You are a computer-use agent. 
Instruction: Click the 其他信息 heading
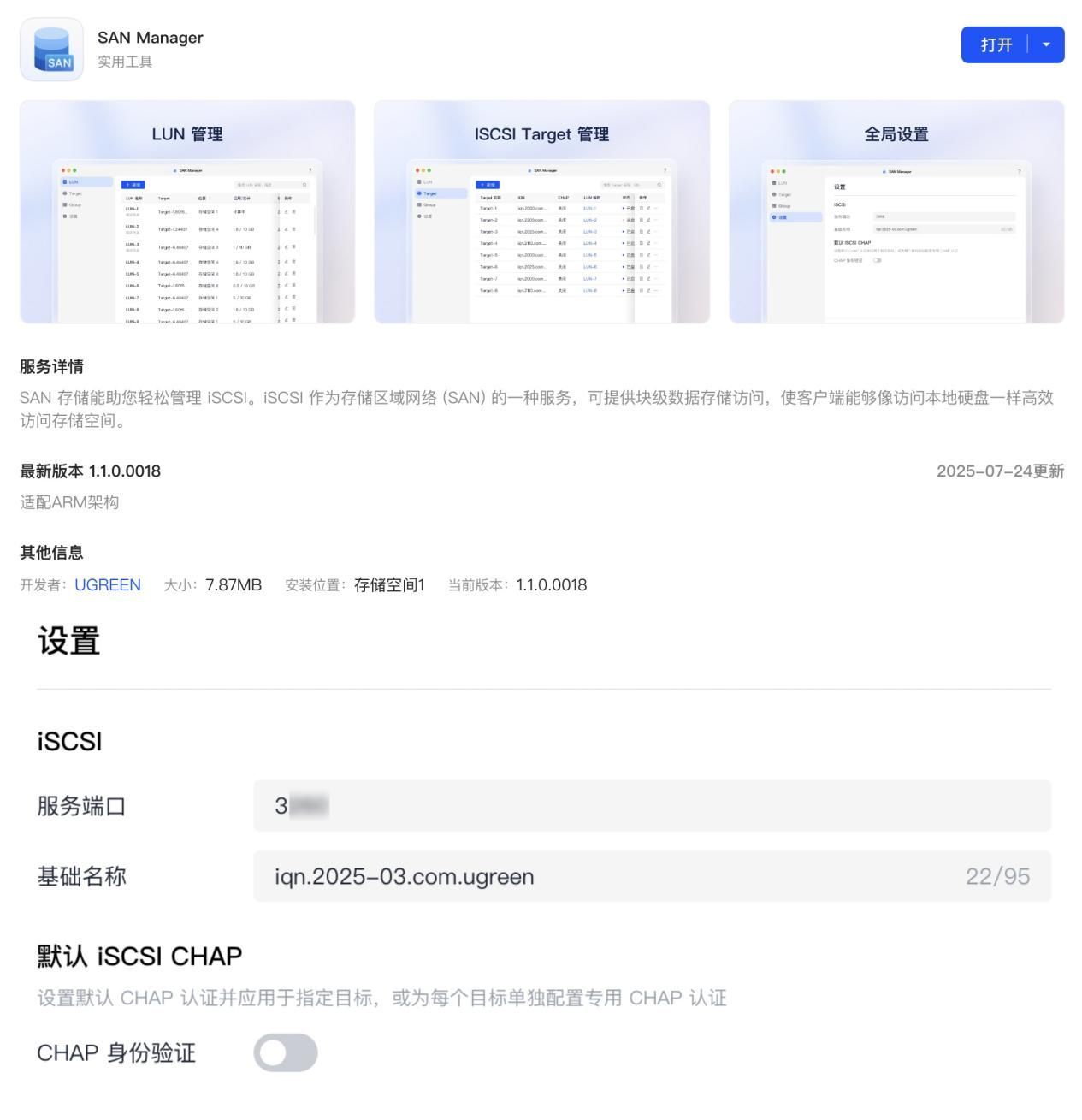coord(51,553)
